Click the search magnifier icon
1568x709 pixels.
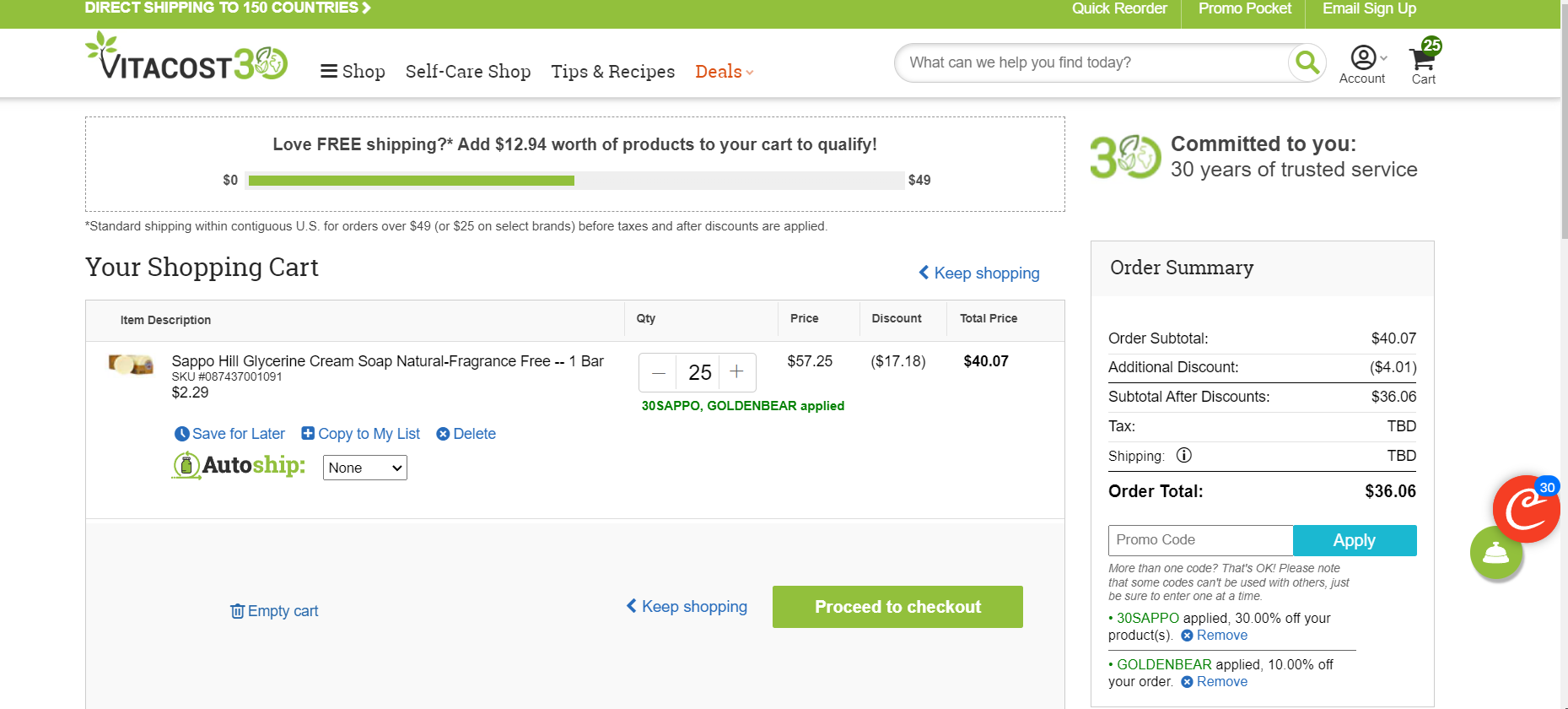pyautogui.click(x=1307, y=62)
